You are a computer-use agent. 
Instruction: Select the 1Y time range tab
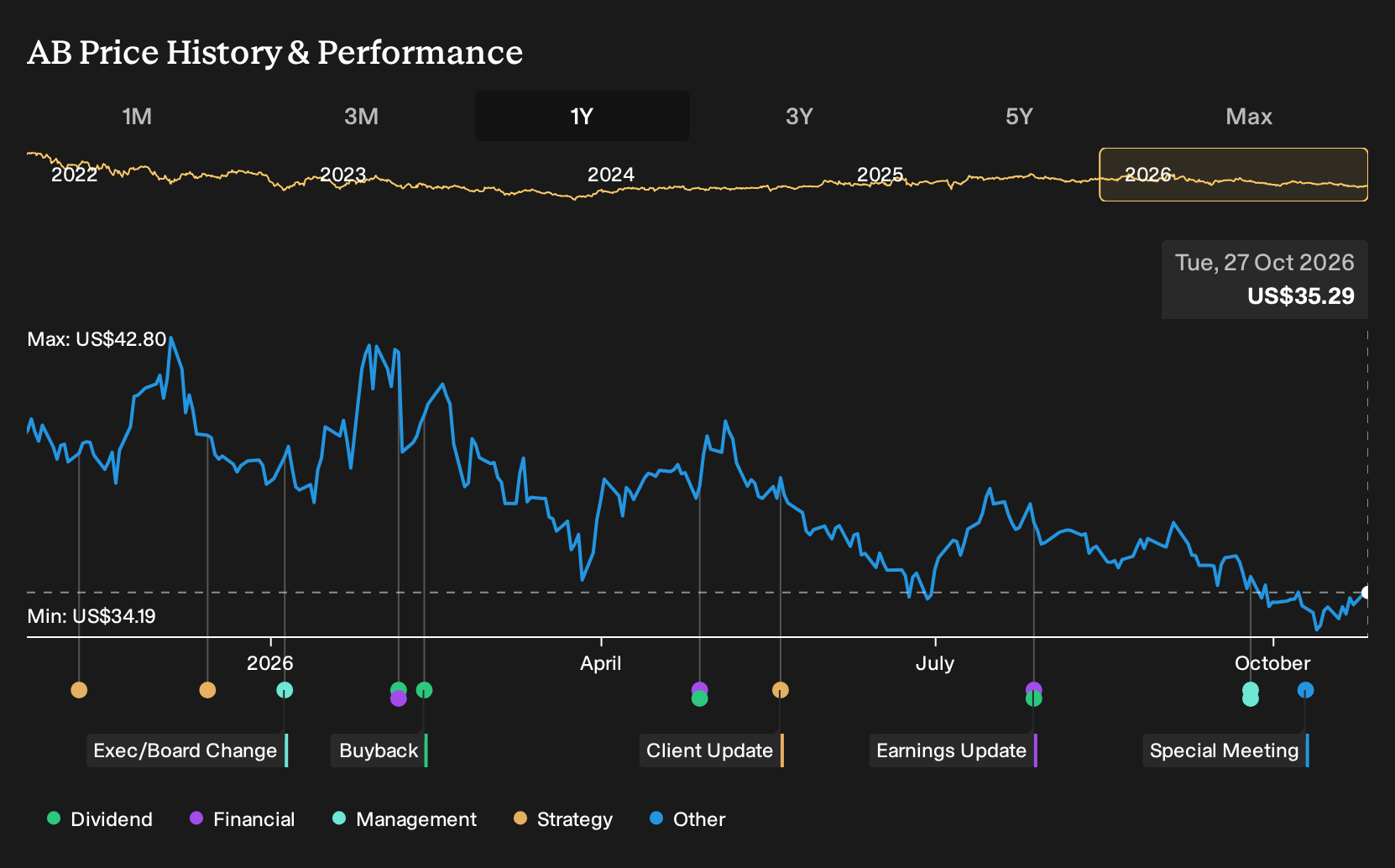(583, 117)
